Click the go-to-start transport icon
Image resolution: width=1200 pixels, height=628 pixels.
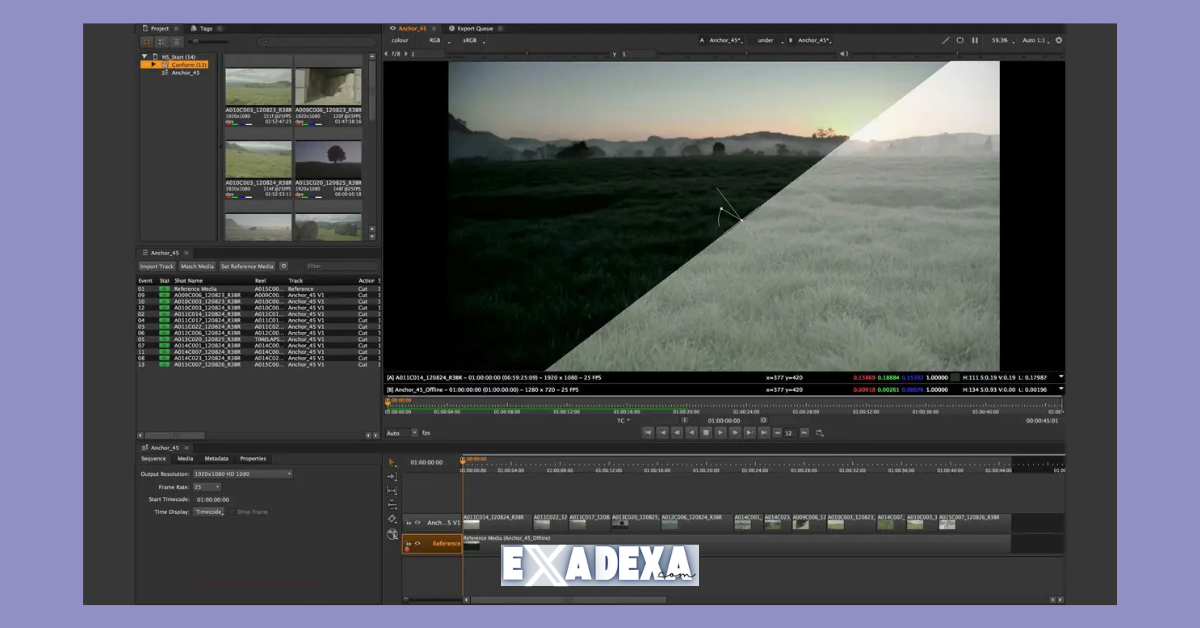(649, 432)
